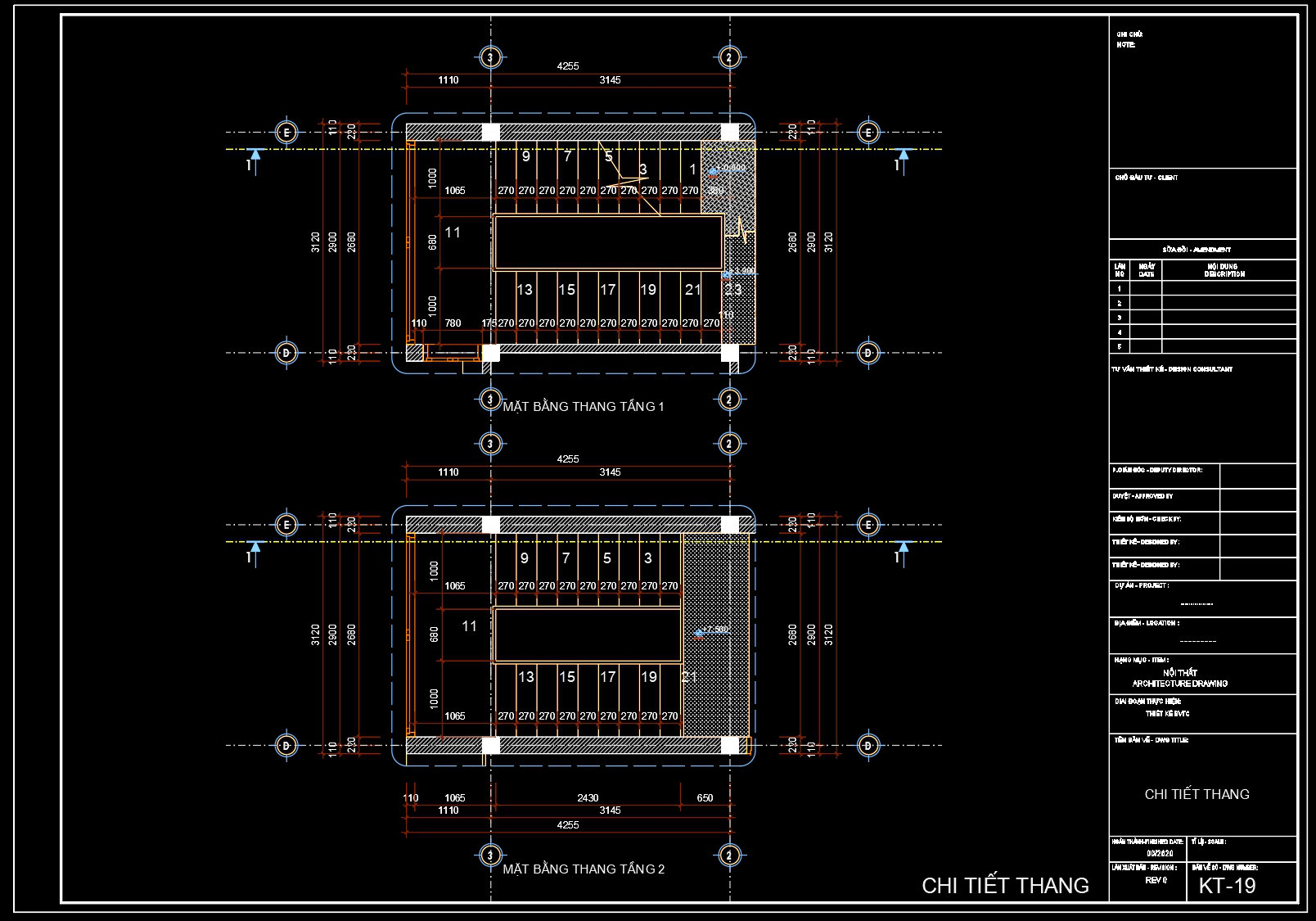Click the NGÀY DATE column header
This screenshot has height=921, width=1316.
point(1147,270)
